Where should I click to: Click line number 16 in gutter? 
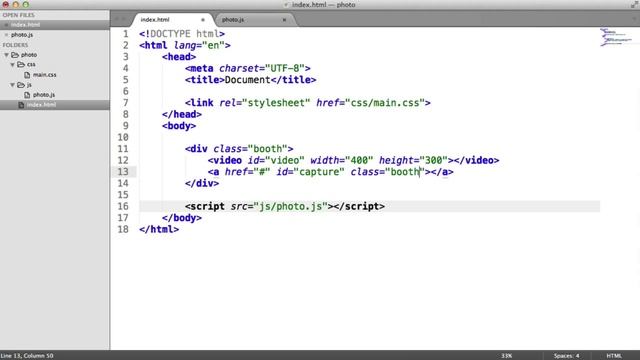123,207
